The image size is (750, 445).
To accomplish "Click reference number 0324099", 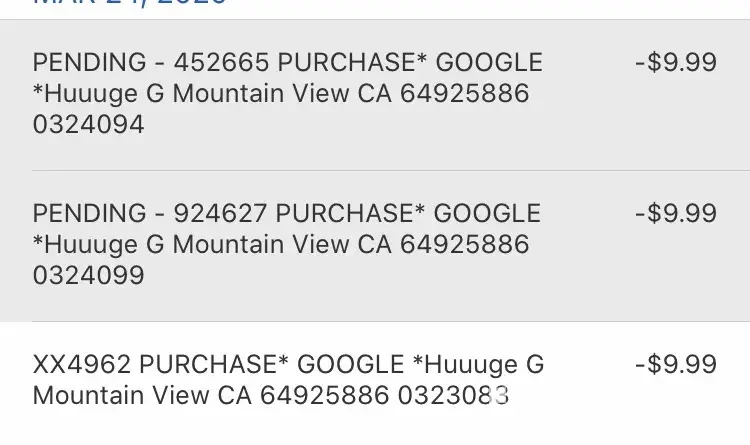I will click(x=89, y=276).
